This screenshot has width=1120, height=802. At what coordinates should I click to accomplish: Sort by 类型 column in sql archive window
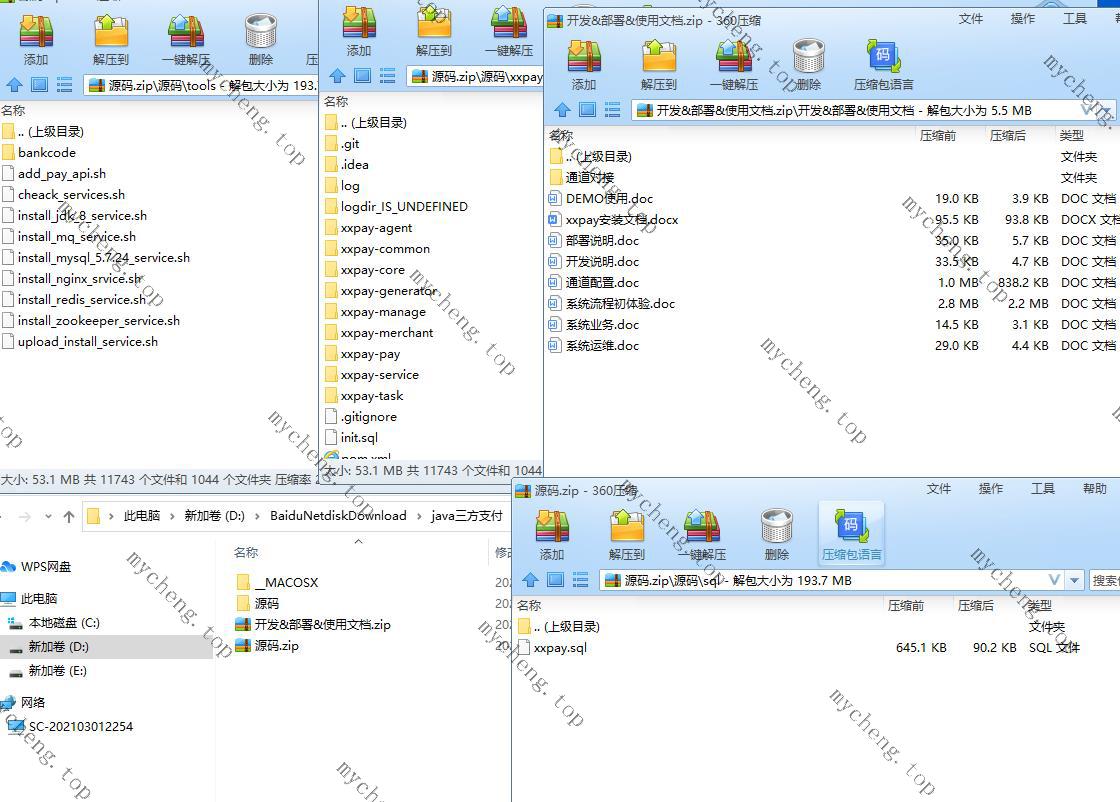[x=1040, y=606]
